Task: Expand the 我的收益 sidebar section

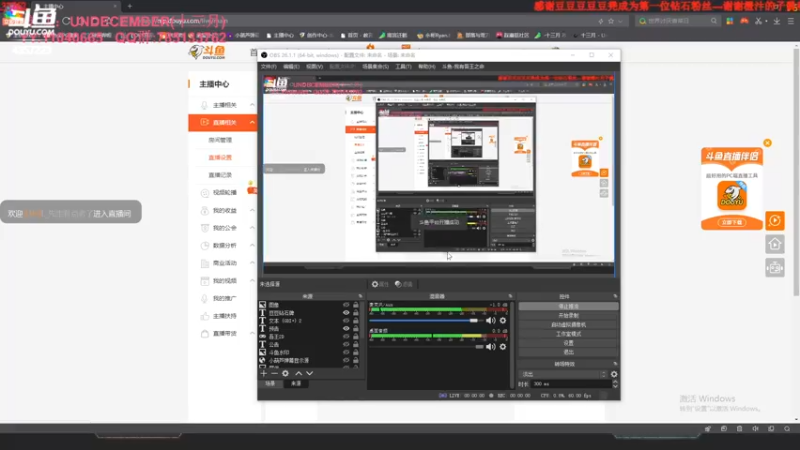Action: tap(252, 210)
